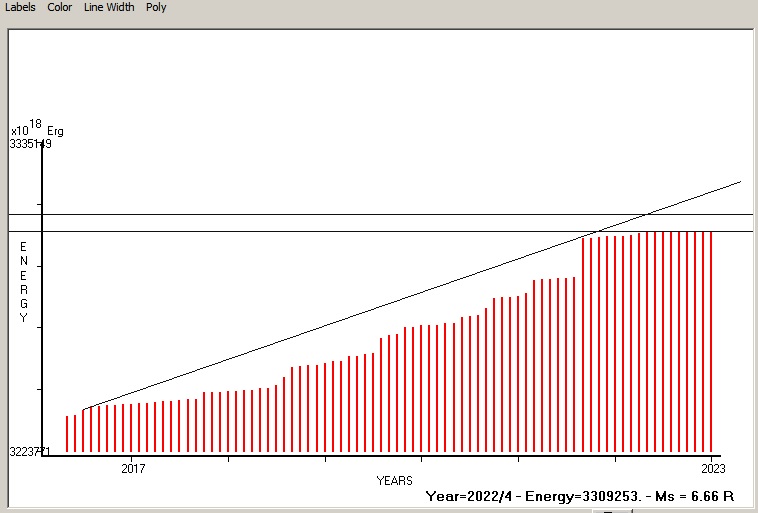Open the Color menu
758x513 pixels.
tap(60, 7)
